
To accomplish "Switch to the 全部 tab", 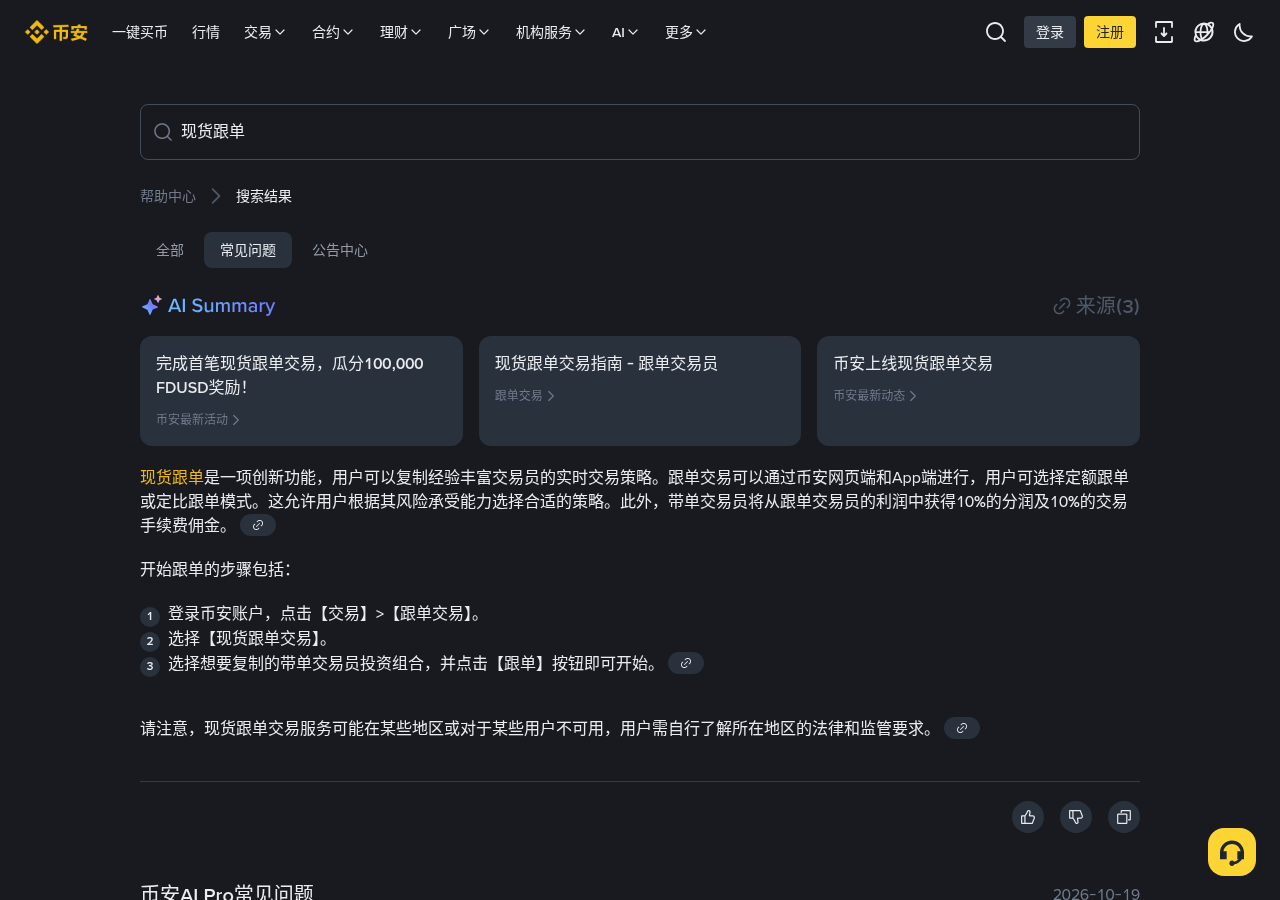I will click(170, 250).
